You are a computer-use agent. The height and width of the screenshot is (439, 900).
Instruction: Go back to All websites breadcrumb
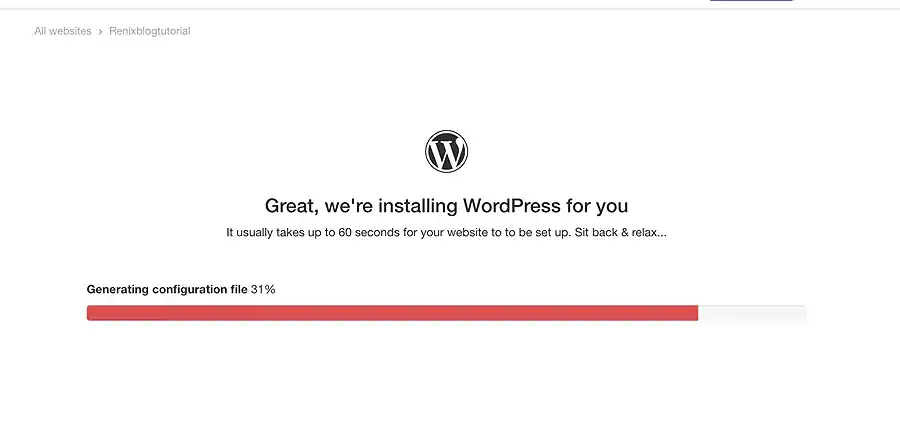point(63,31)
